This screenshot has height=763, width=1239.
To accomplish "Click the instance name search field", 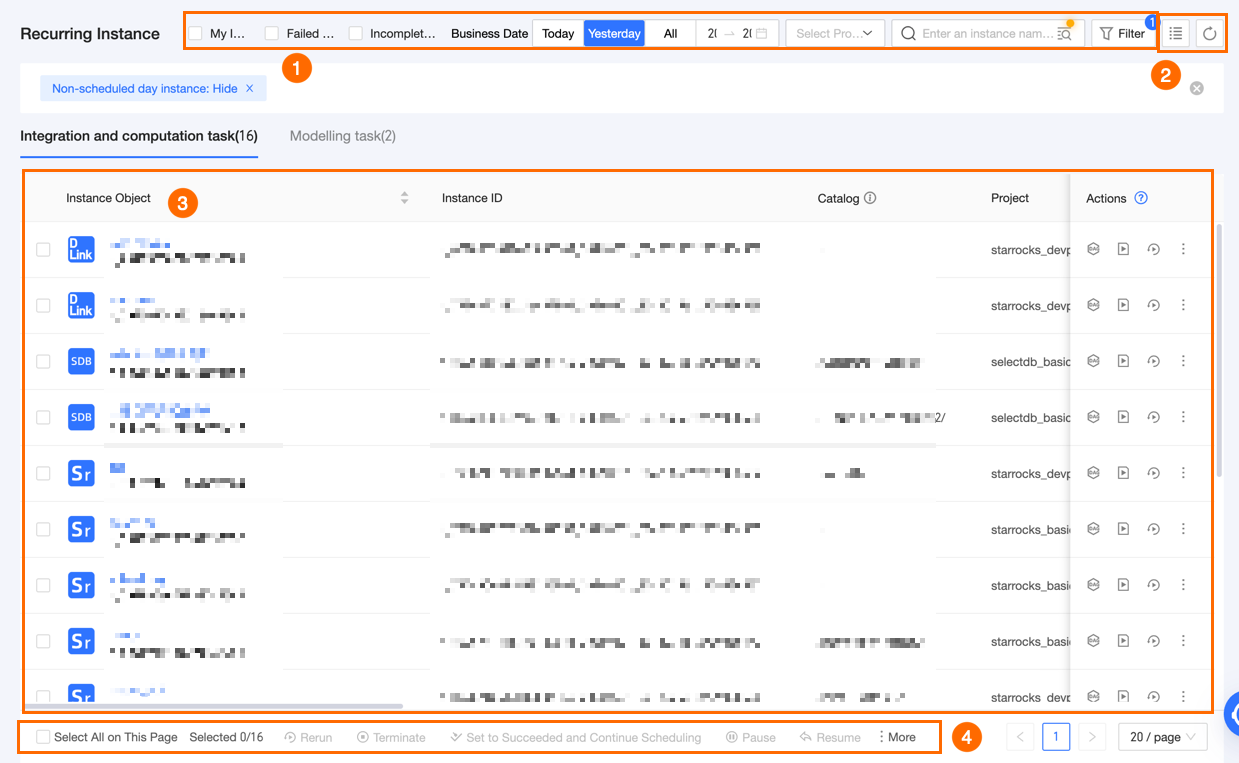I will [986, 34].
